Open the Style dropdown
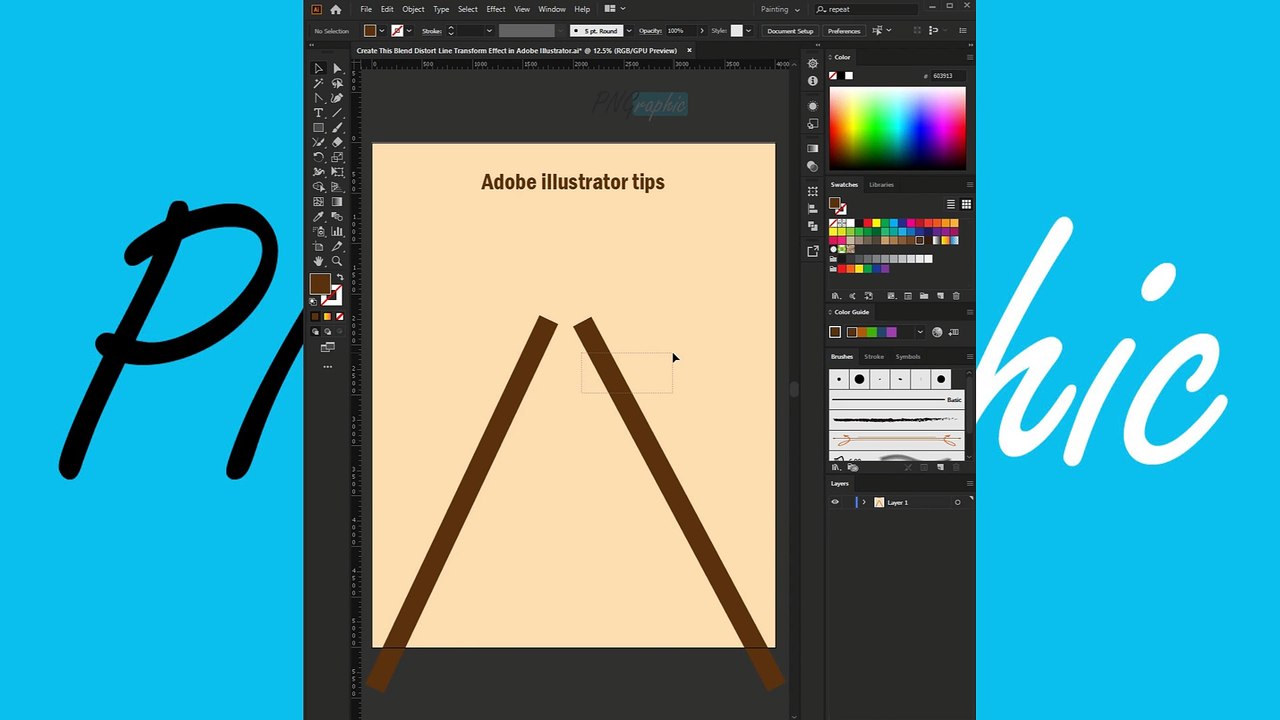Viewport: 1280px width, 720px height. (x=748, y=31)
